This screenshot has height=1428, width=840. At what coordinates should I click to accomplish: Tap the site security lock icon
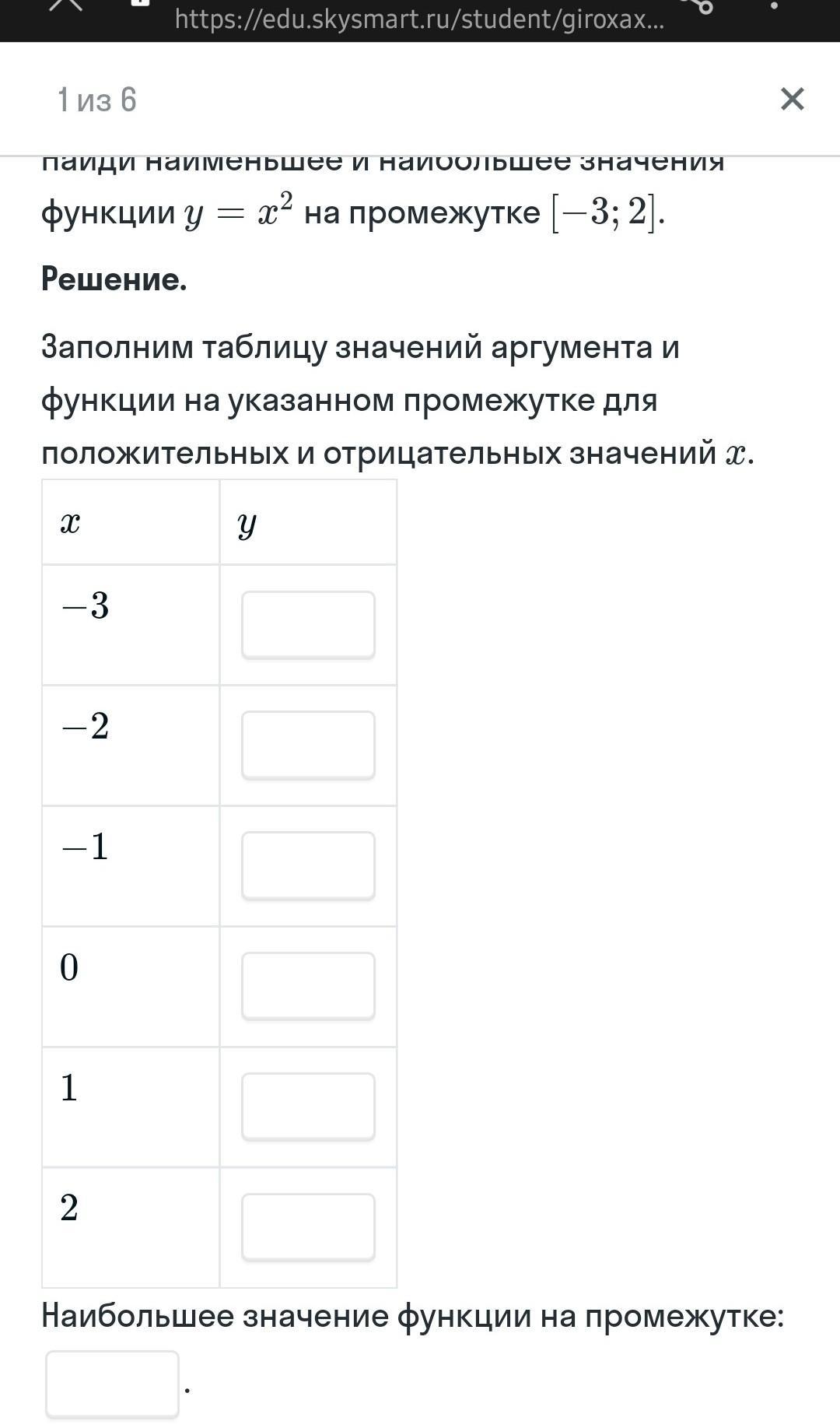(x=140, y=3)
